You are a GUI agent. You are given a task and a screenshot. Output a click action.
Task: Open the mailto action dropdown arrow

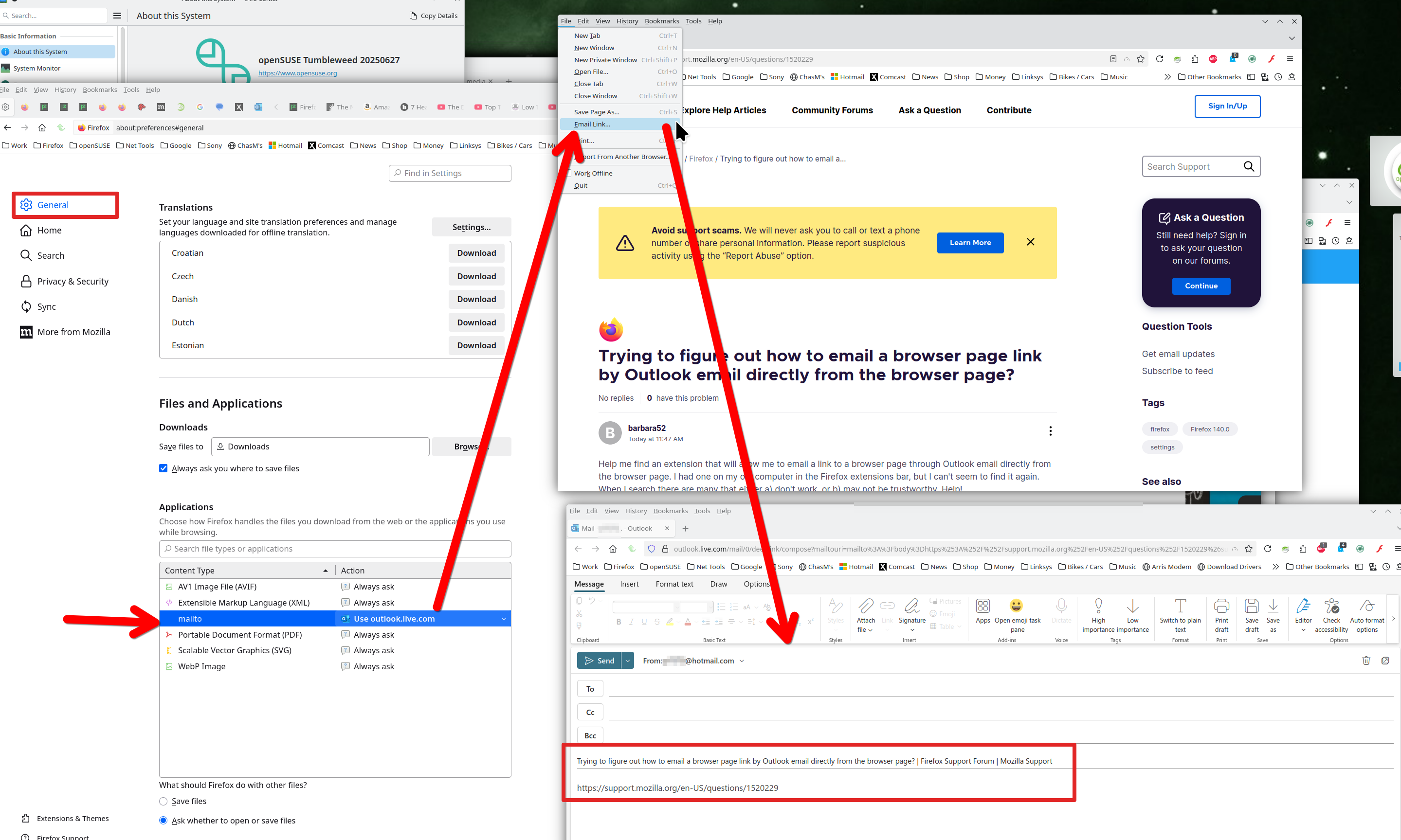[504, 619]
